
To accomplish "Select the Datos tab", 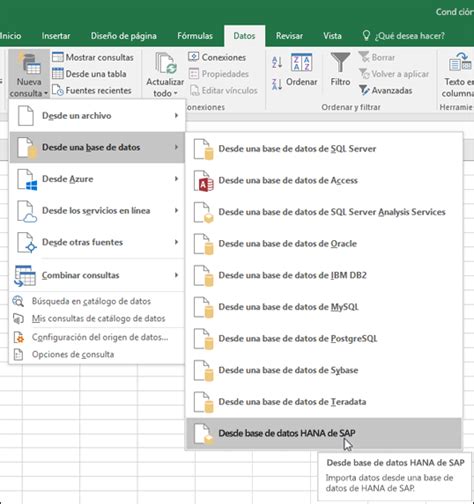I will [x=244, y=36].
